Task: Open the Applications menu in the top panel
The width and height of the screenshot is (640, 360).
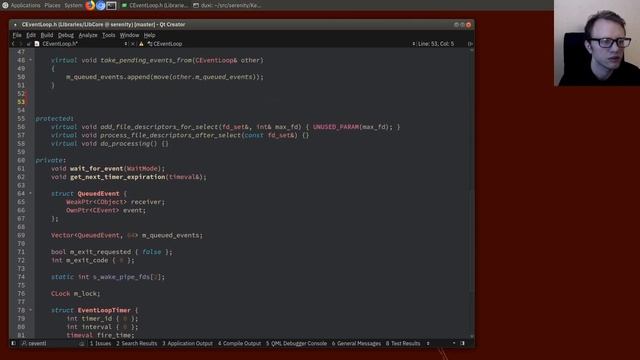Action: (25, 5)
